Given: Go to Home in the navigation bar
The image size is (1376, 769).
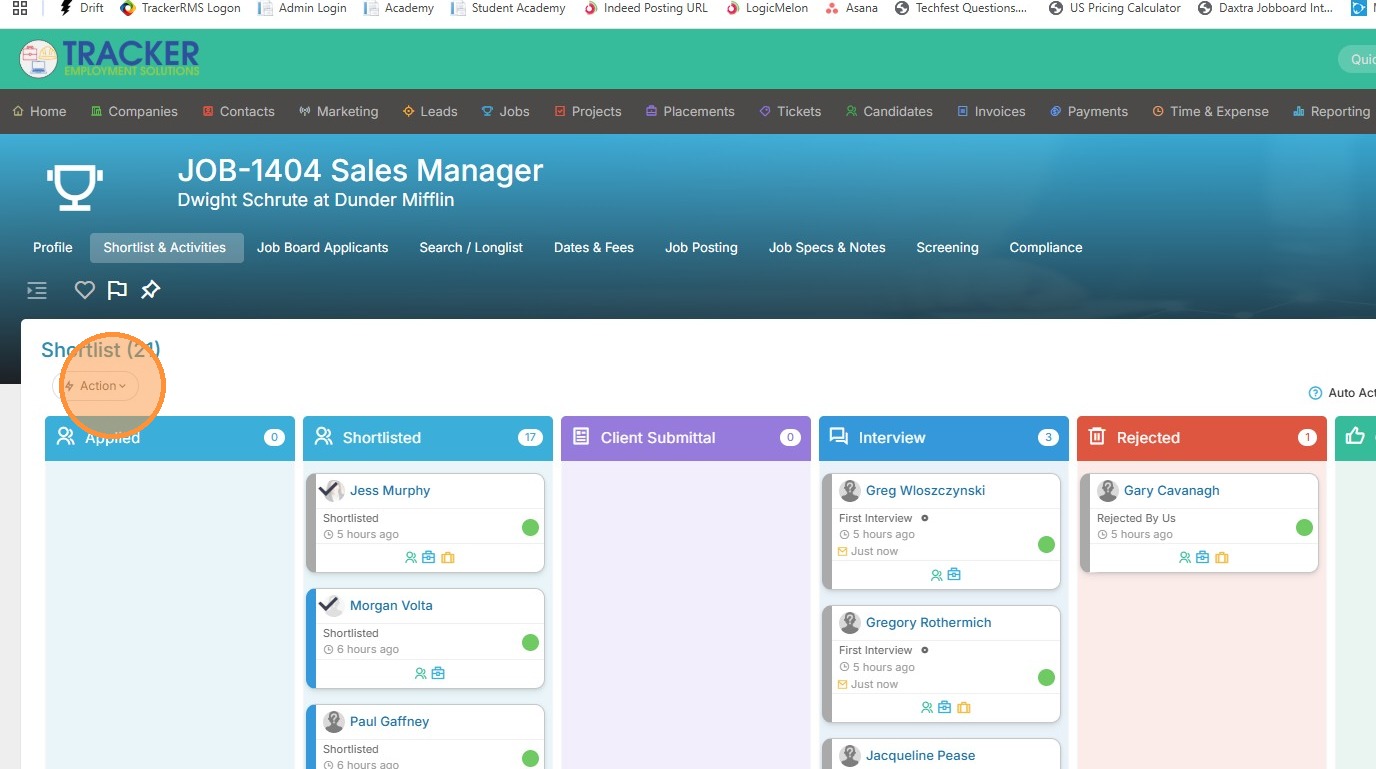Looking at the screenshot, I should 40,112.
